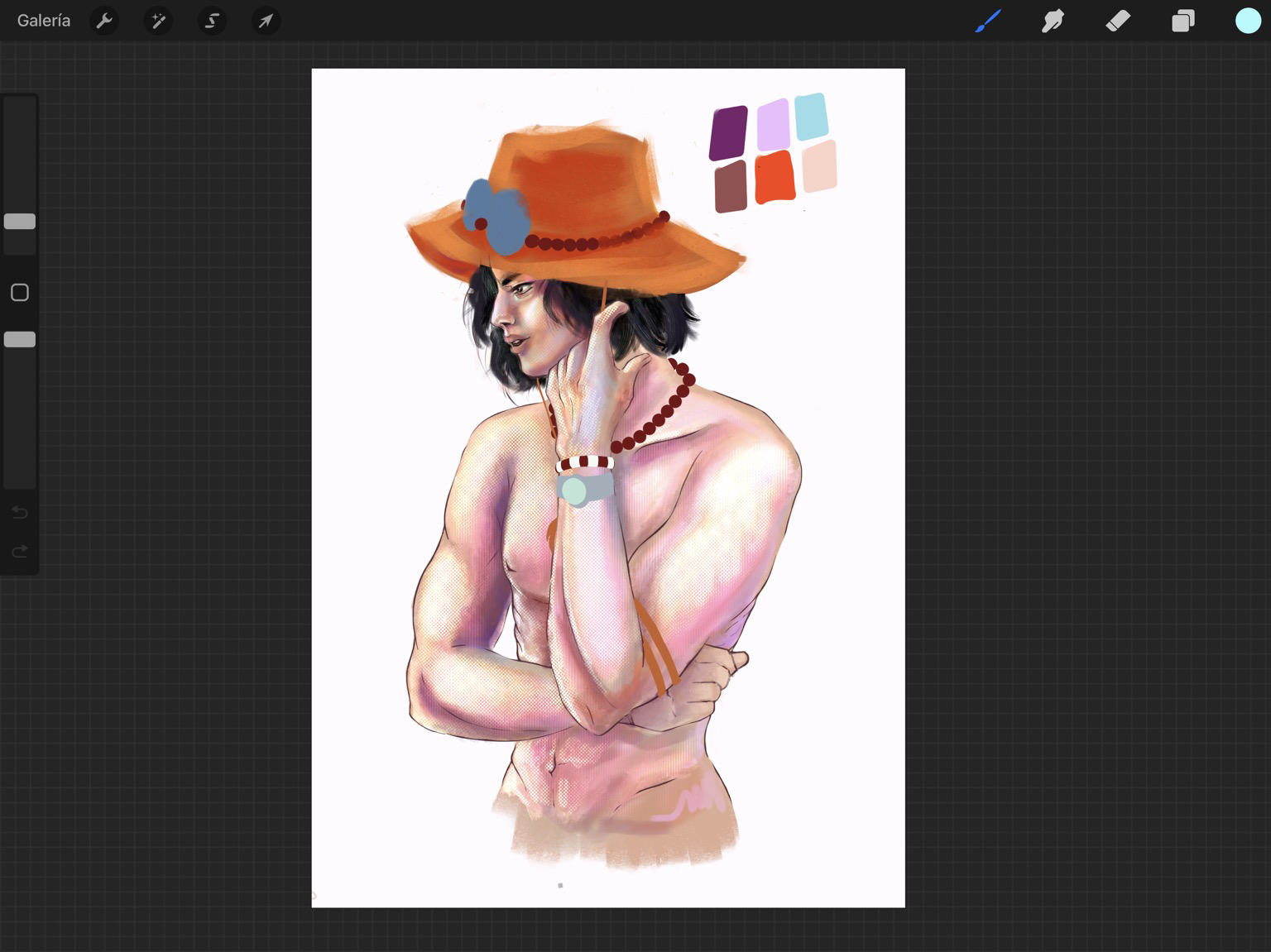Undo the last action with sidebar arrow
Image resolution: width=1271 pixels, height=952 pixels.
[20, 513]
